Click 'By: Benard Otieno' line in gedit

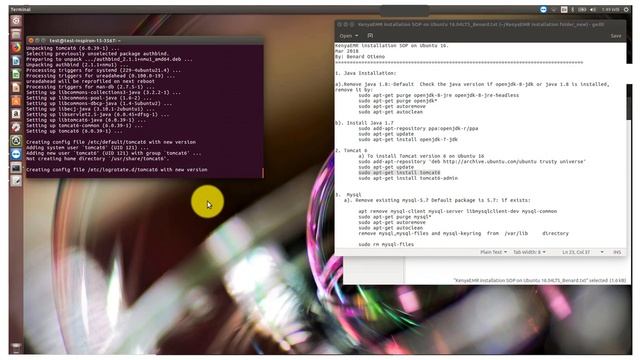360,57
